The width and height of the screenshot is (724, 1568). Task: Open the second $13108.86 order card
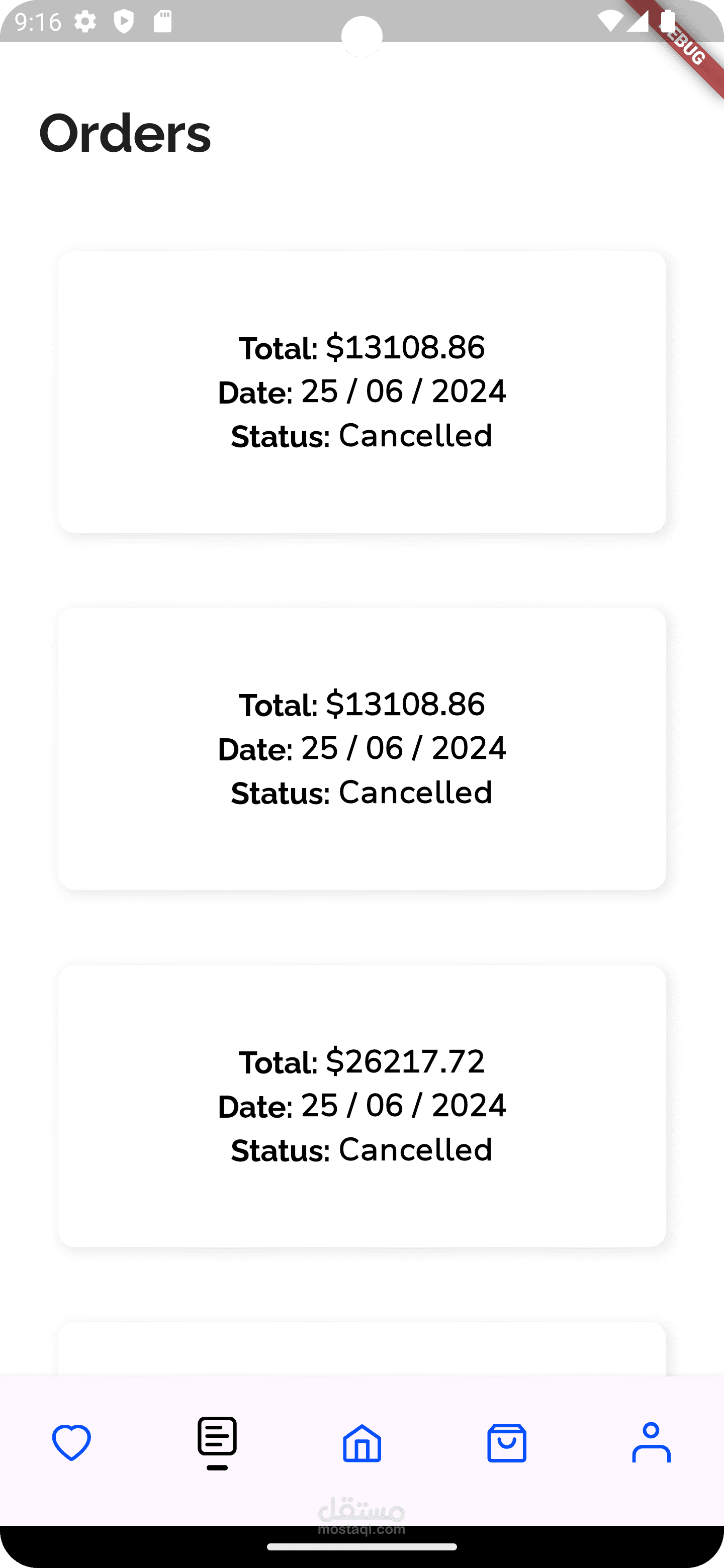[x=363, y=749]
